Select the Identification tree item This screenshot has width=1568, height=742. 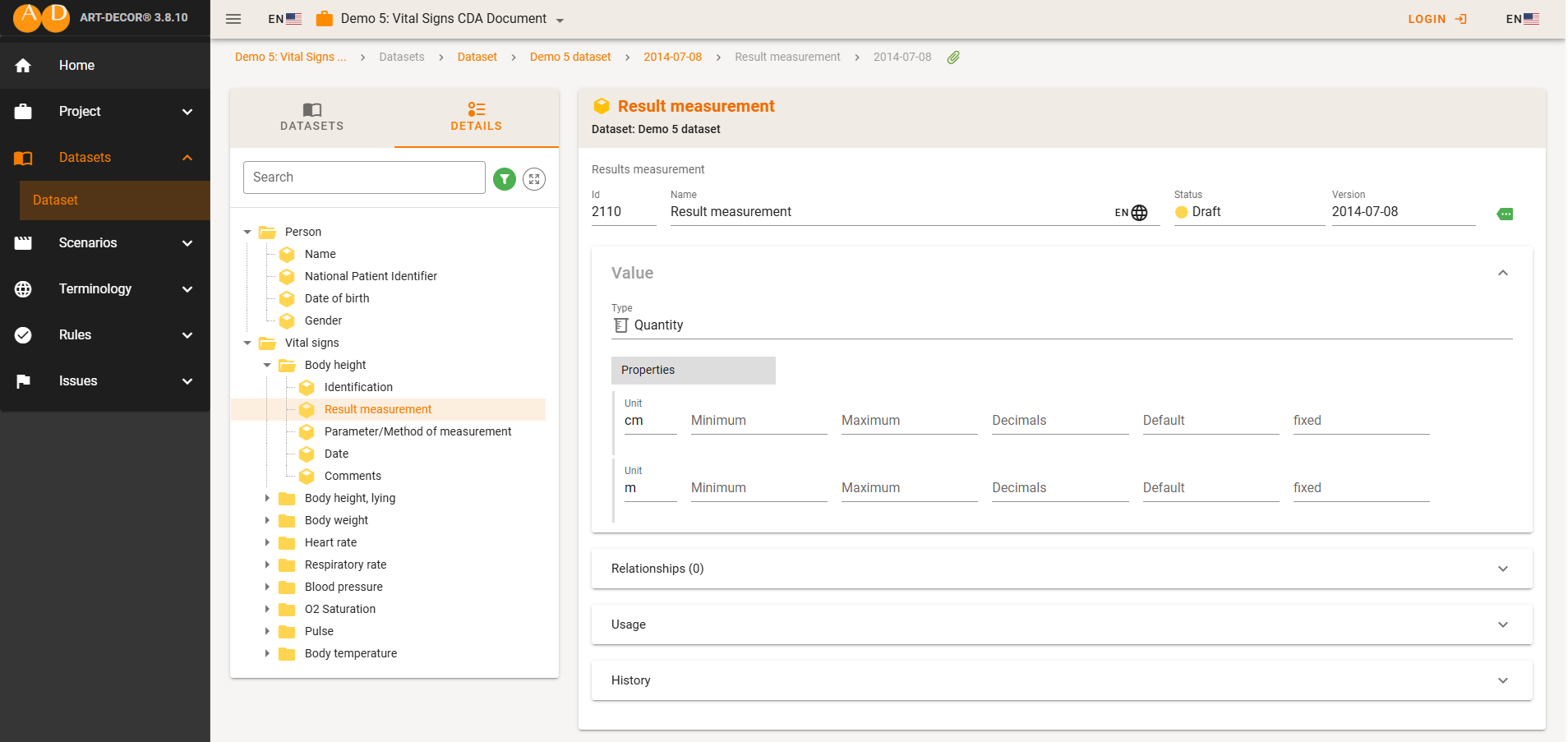pyautogui.click(x=358, y=387)
